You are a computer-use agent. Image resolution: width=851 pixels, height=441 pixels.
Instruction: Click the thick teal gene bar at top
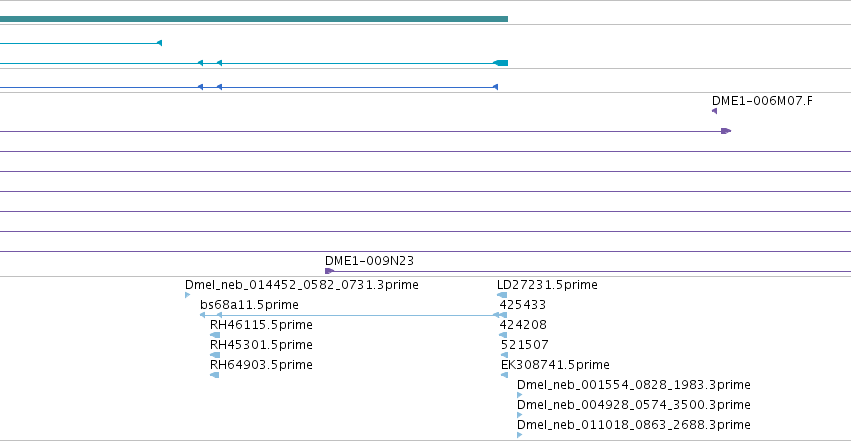point(254,19)
